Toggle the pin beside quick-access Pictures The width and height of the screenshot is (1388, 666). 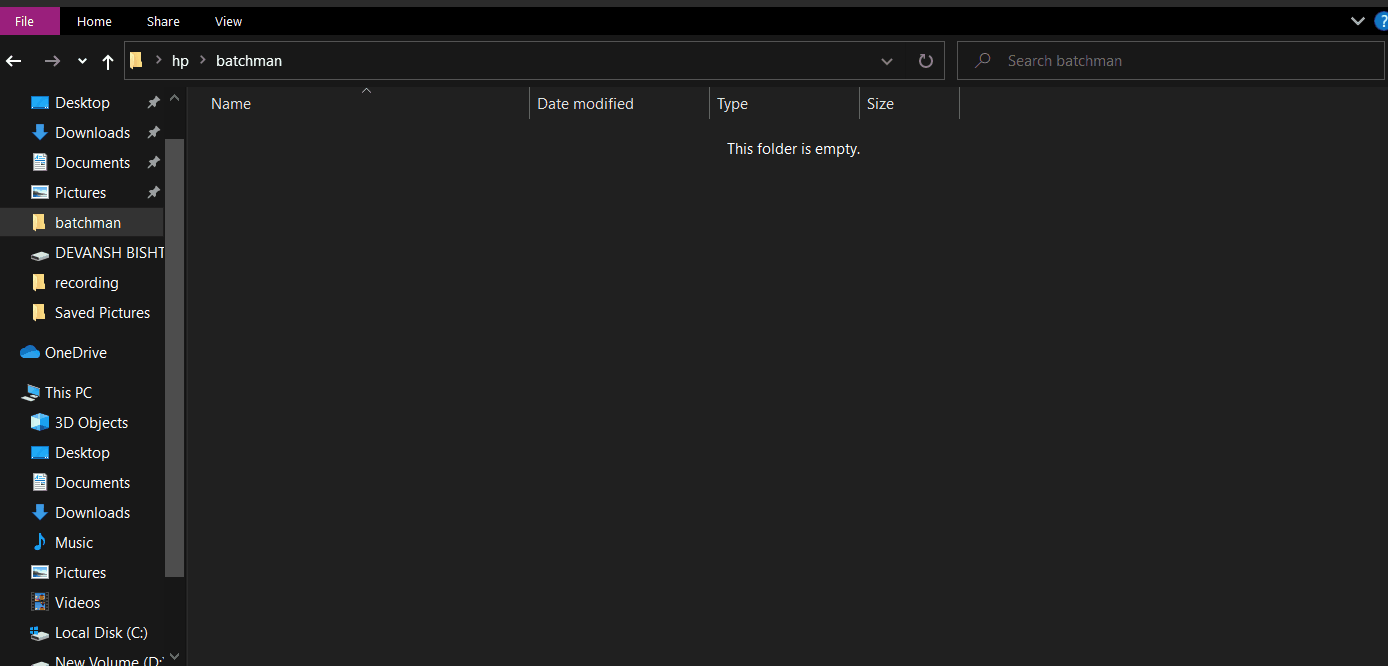pyautogui.click(x=153, y=193)
